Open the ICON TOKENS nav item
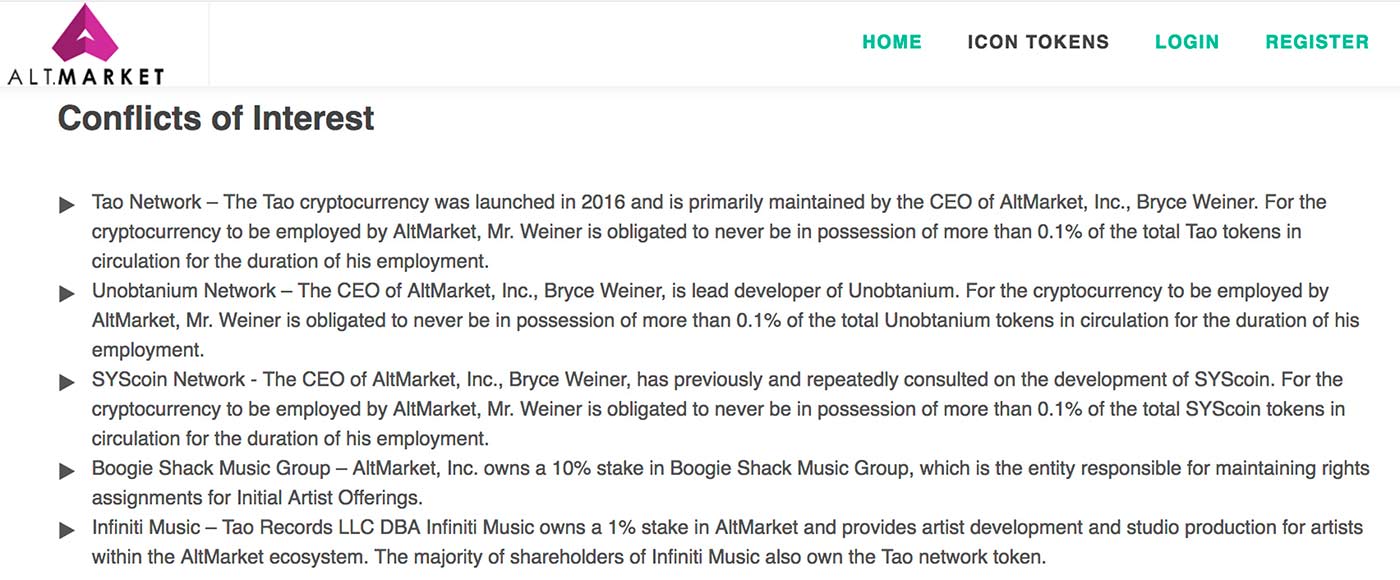The width and height of the screenshot is (1400, 580). tap(1038, 42)
